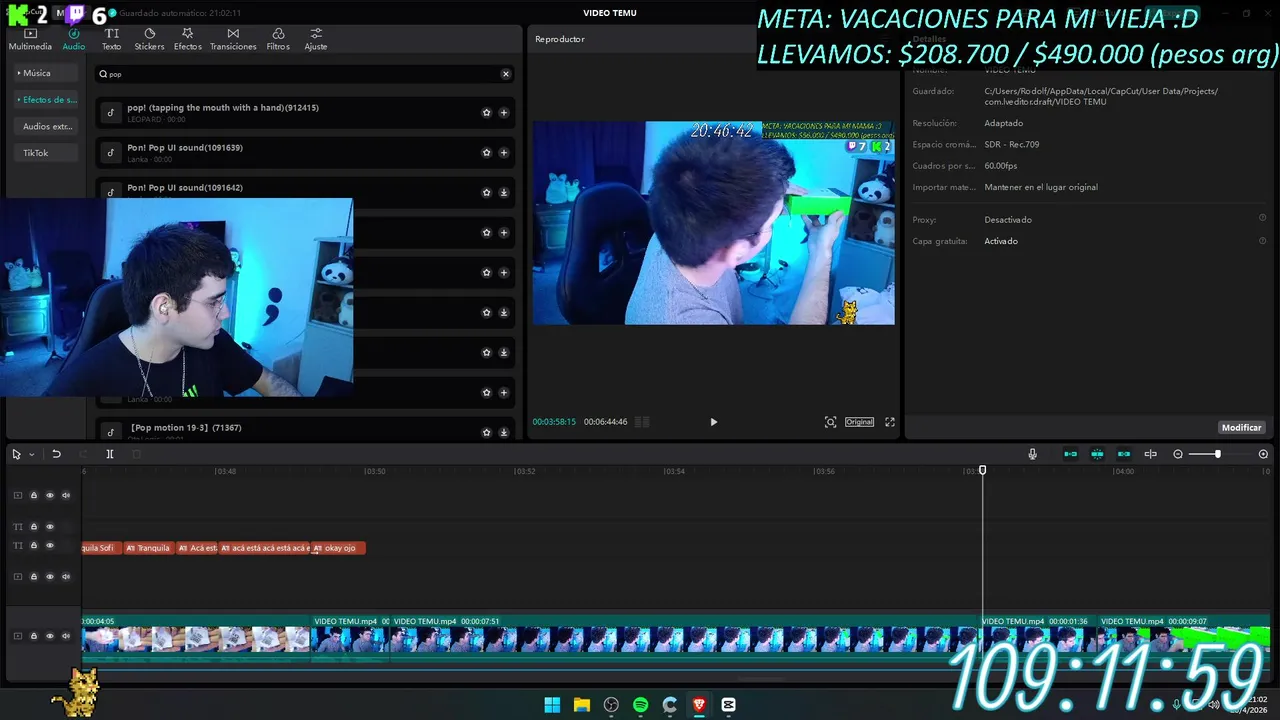Collapse the 'Efectos de s...' category
Image resolution: width=1280 pixels, height=720 pixels.
tap(47, 100)
